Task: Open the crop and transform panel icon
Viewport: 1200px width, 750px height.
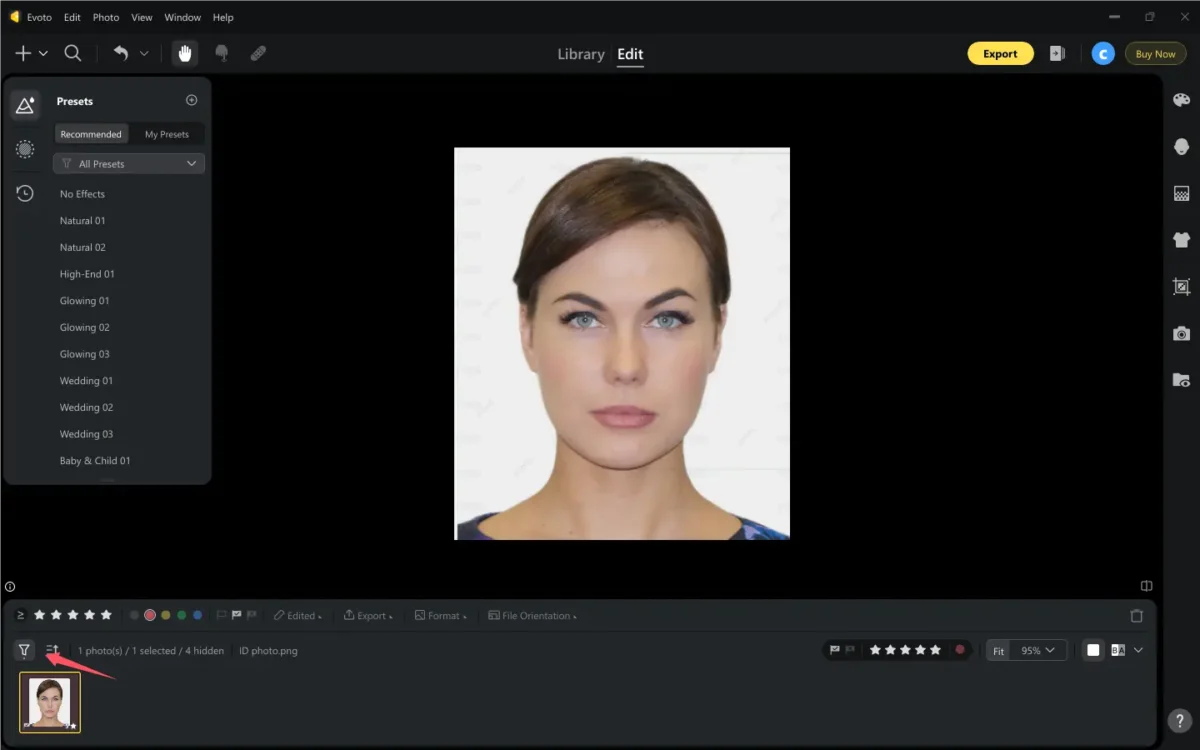Action: pyautogui.click(x=1181, y=287)
